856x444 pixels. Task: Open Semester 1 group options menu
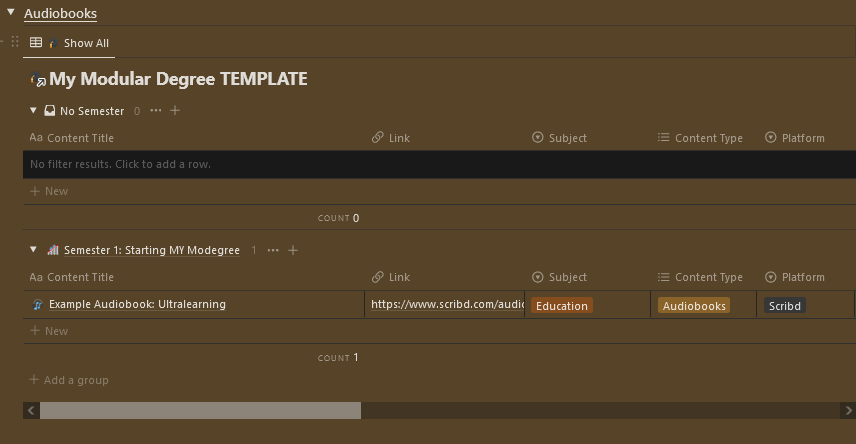[x=273, y=250]
